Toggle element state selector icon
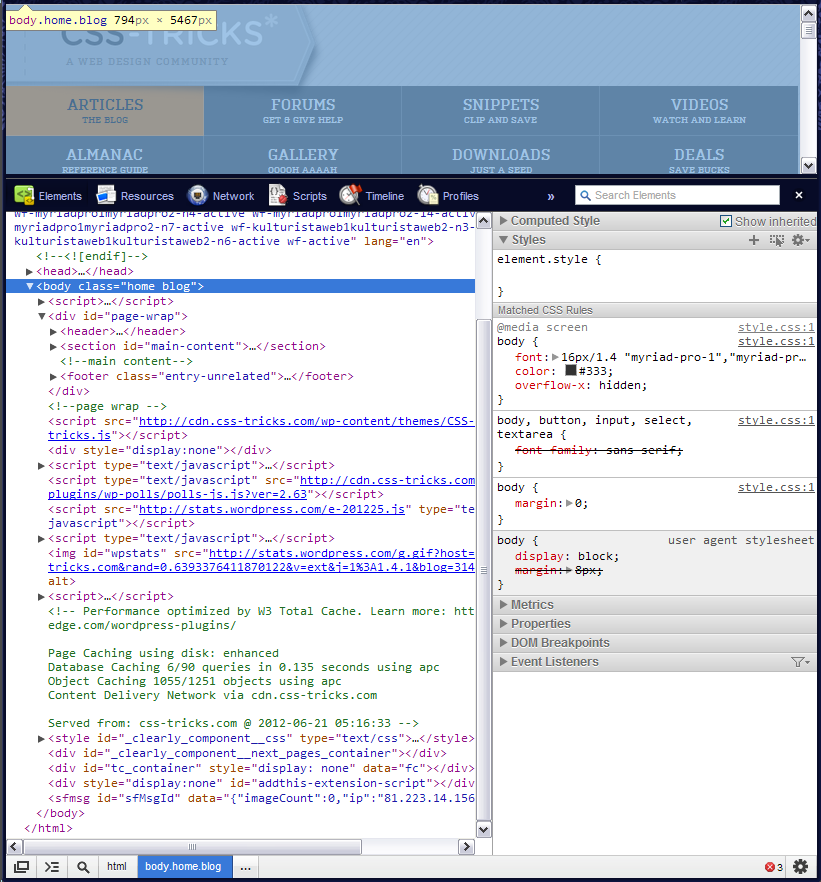 (777, 240)
